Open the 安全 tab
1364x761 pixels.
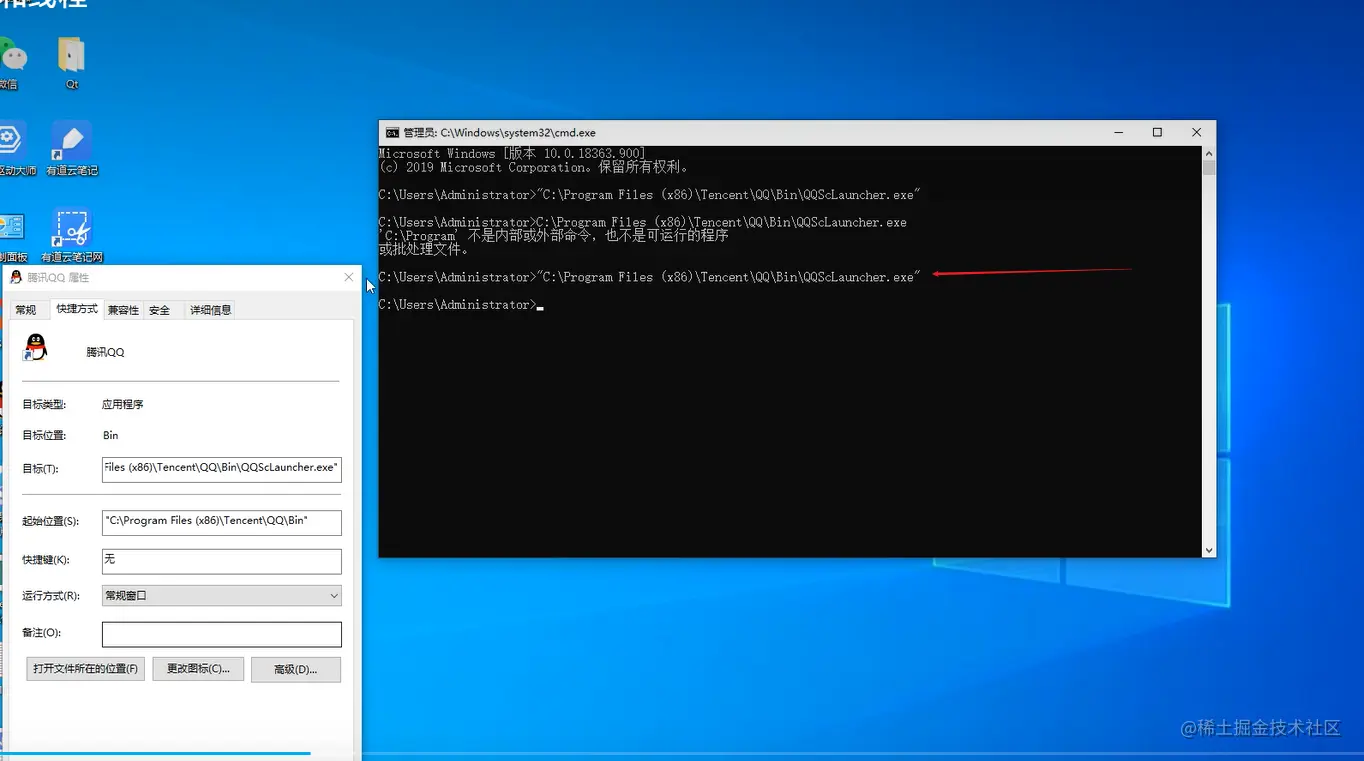pos(160,310)
